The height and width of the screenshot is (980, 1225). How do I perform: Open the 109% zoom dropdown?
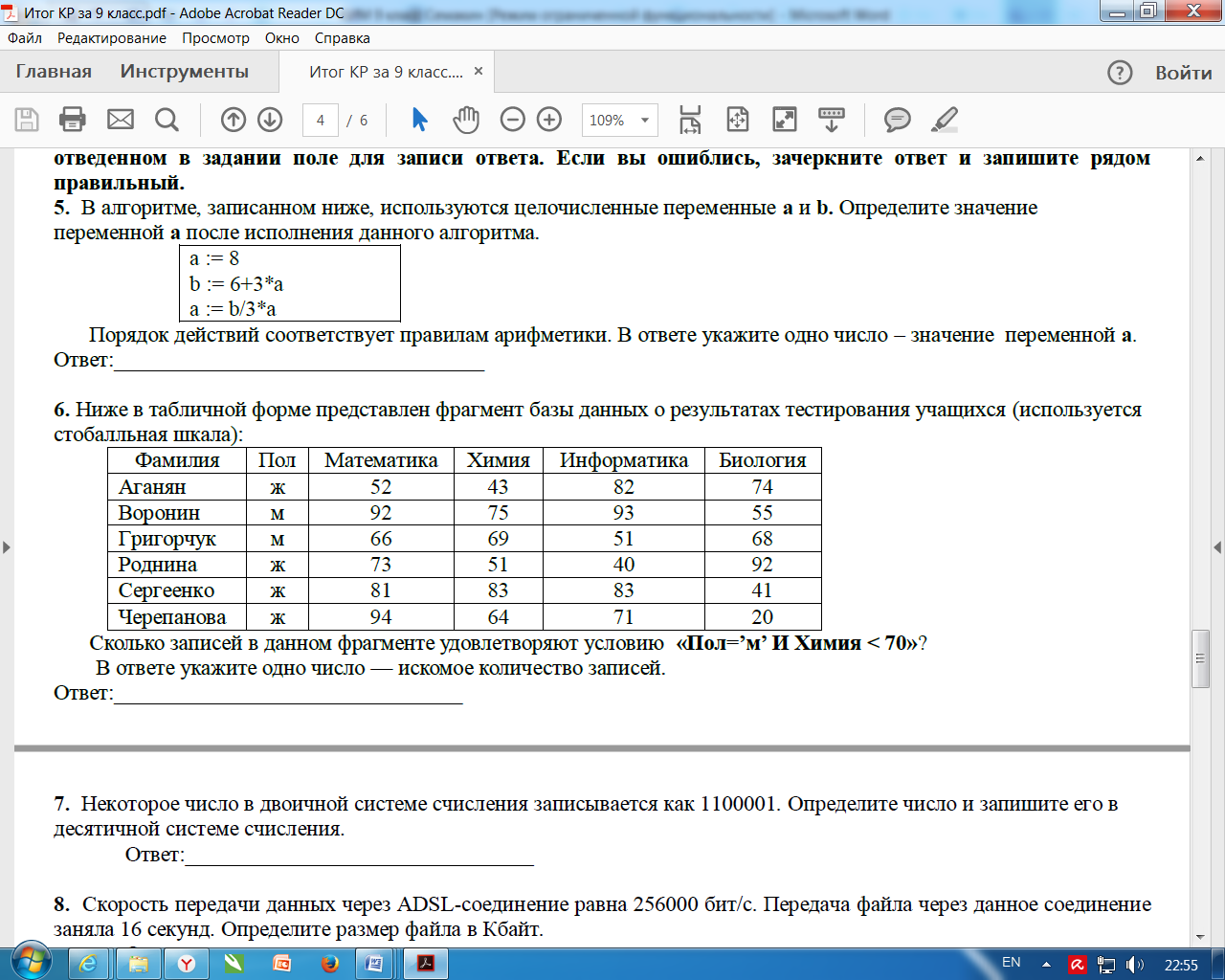pos(620,120)
